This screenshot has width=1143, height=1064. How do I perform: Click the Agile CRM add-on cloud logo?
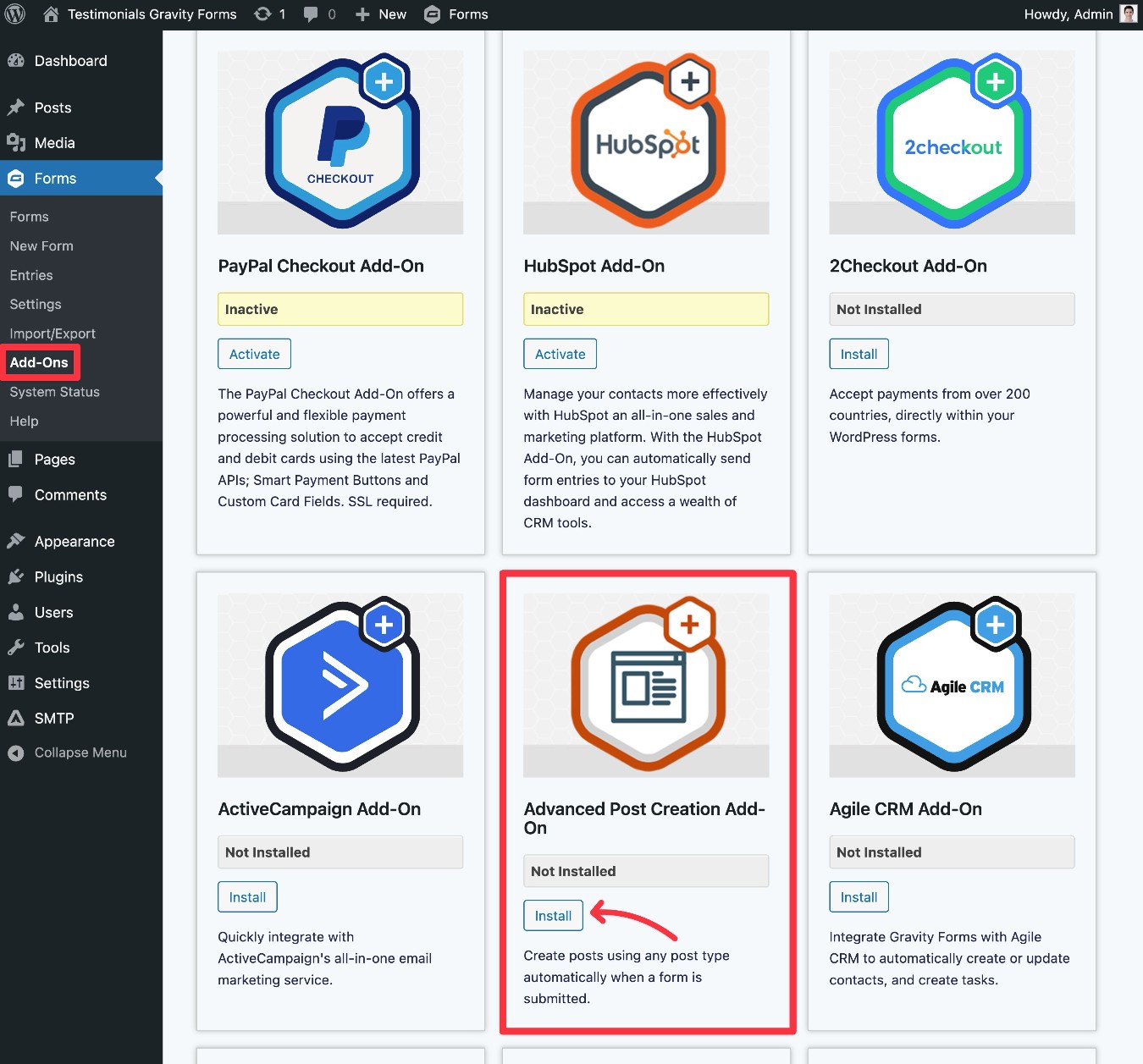coord(952,685)
